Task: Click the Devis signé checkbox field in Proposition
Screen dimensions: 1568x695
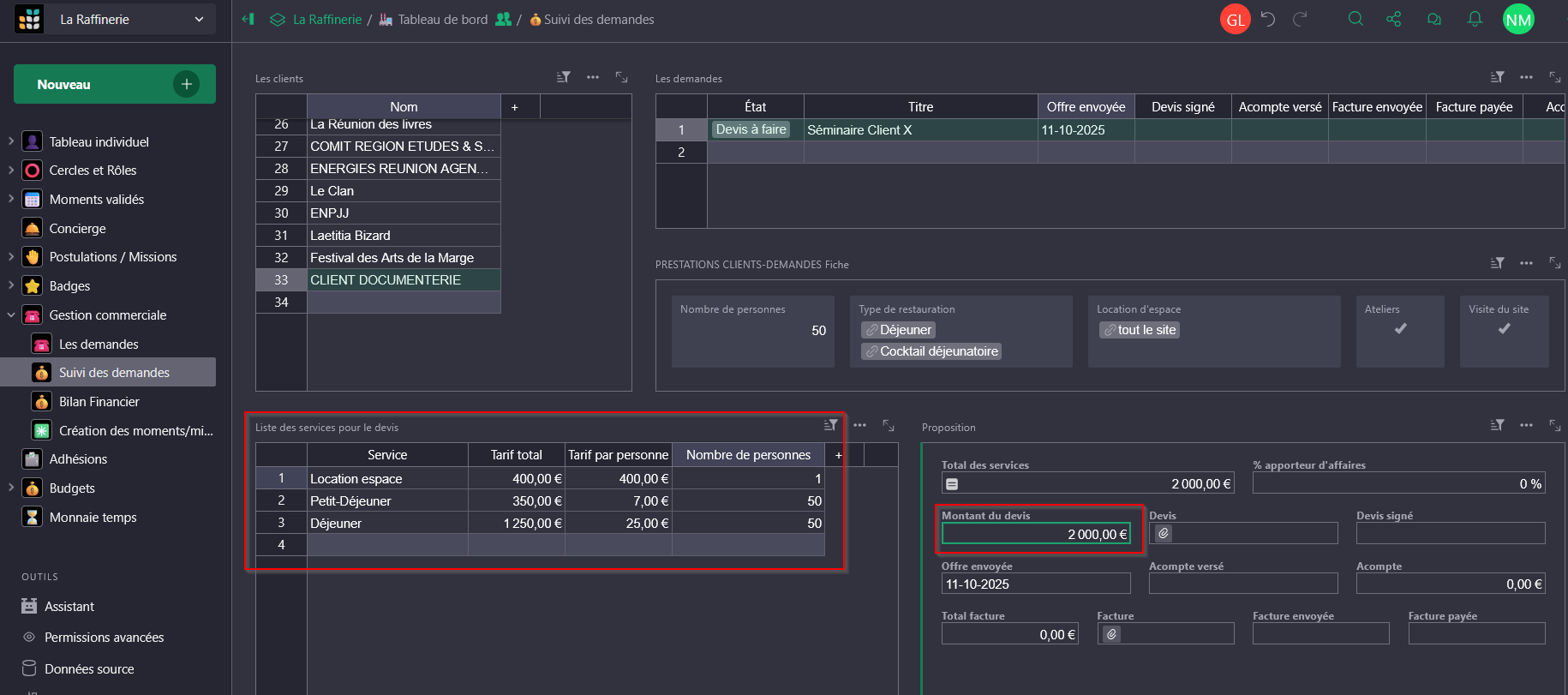Action: [x=1450, y=533]
